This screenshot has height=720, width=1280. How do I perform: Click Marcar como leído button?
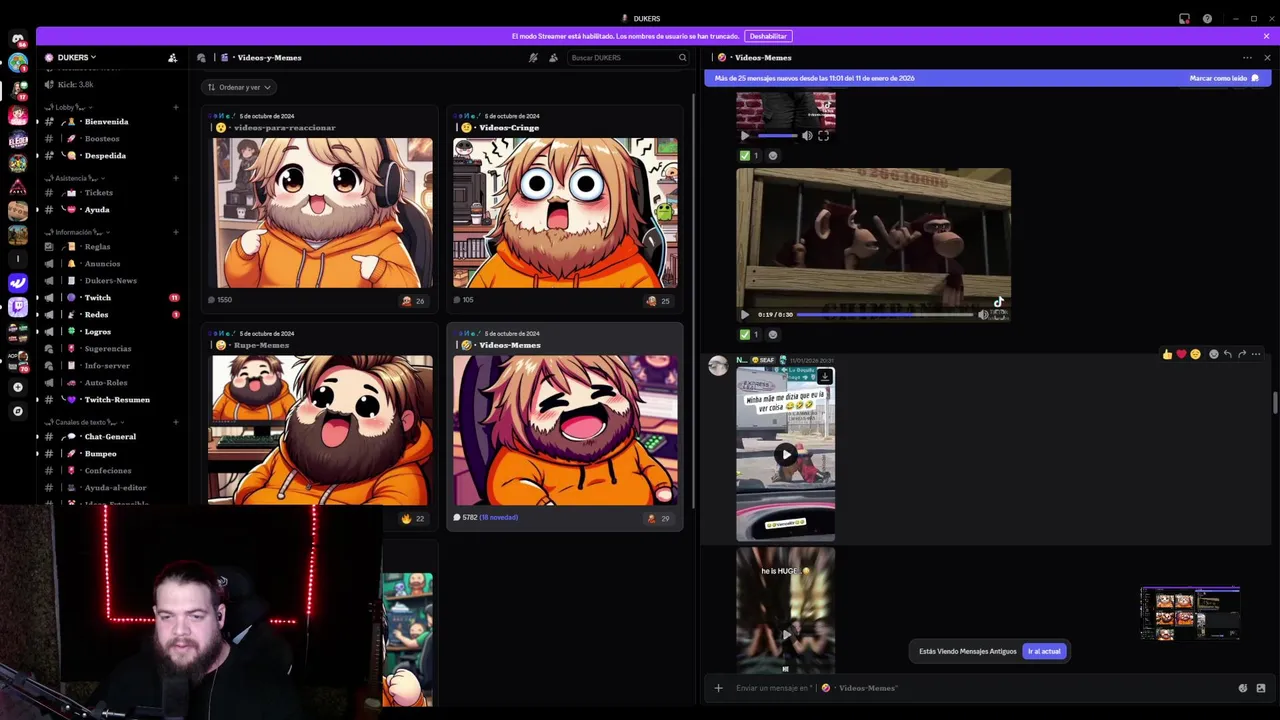(1224, 78)
